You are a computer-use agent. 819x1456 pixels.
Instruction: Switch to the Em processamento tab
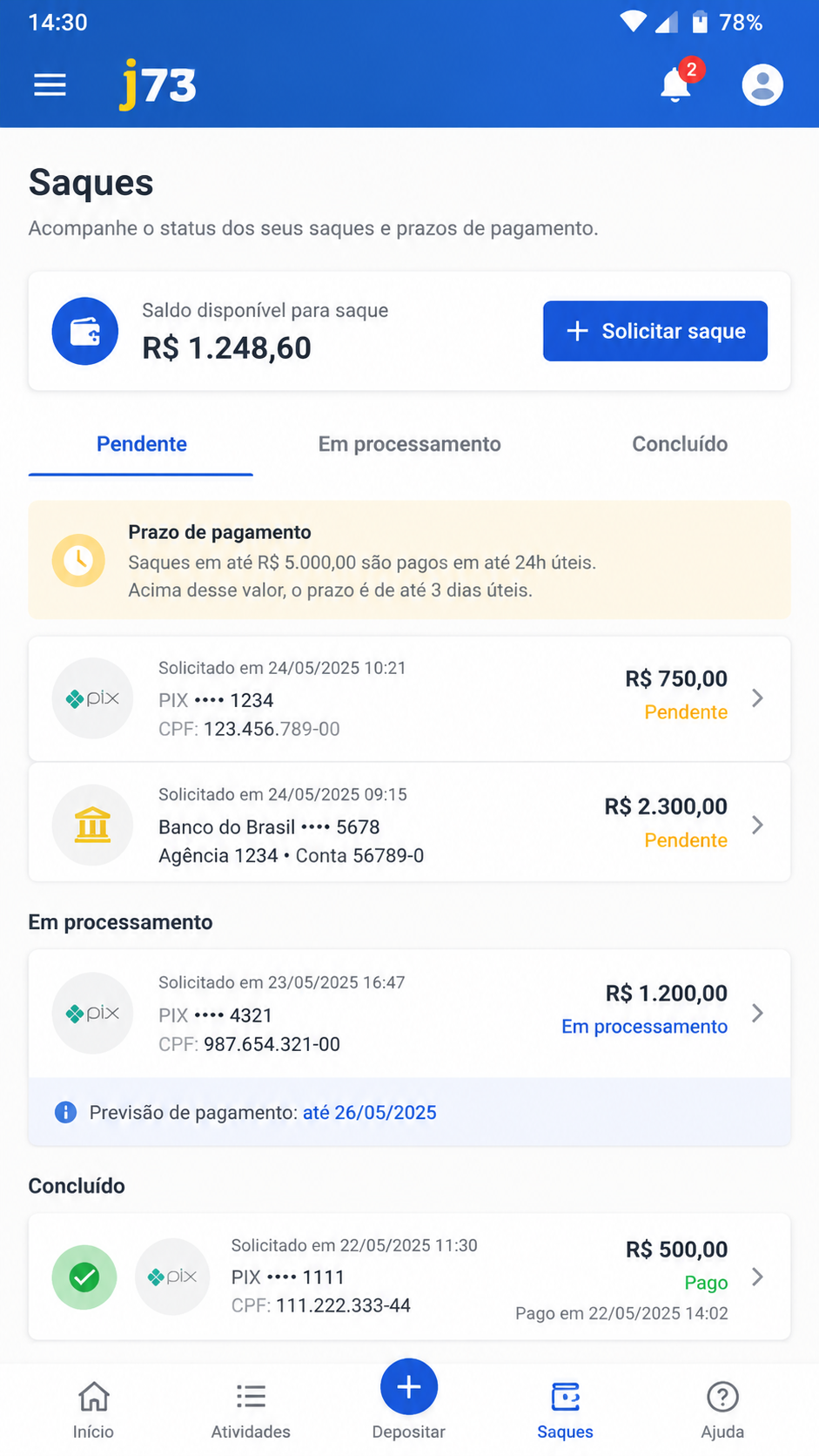(x=409, y=444)
